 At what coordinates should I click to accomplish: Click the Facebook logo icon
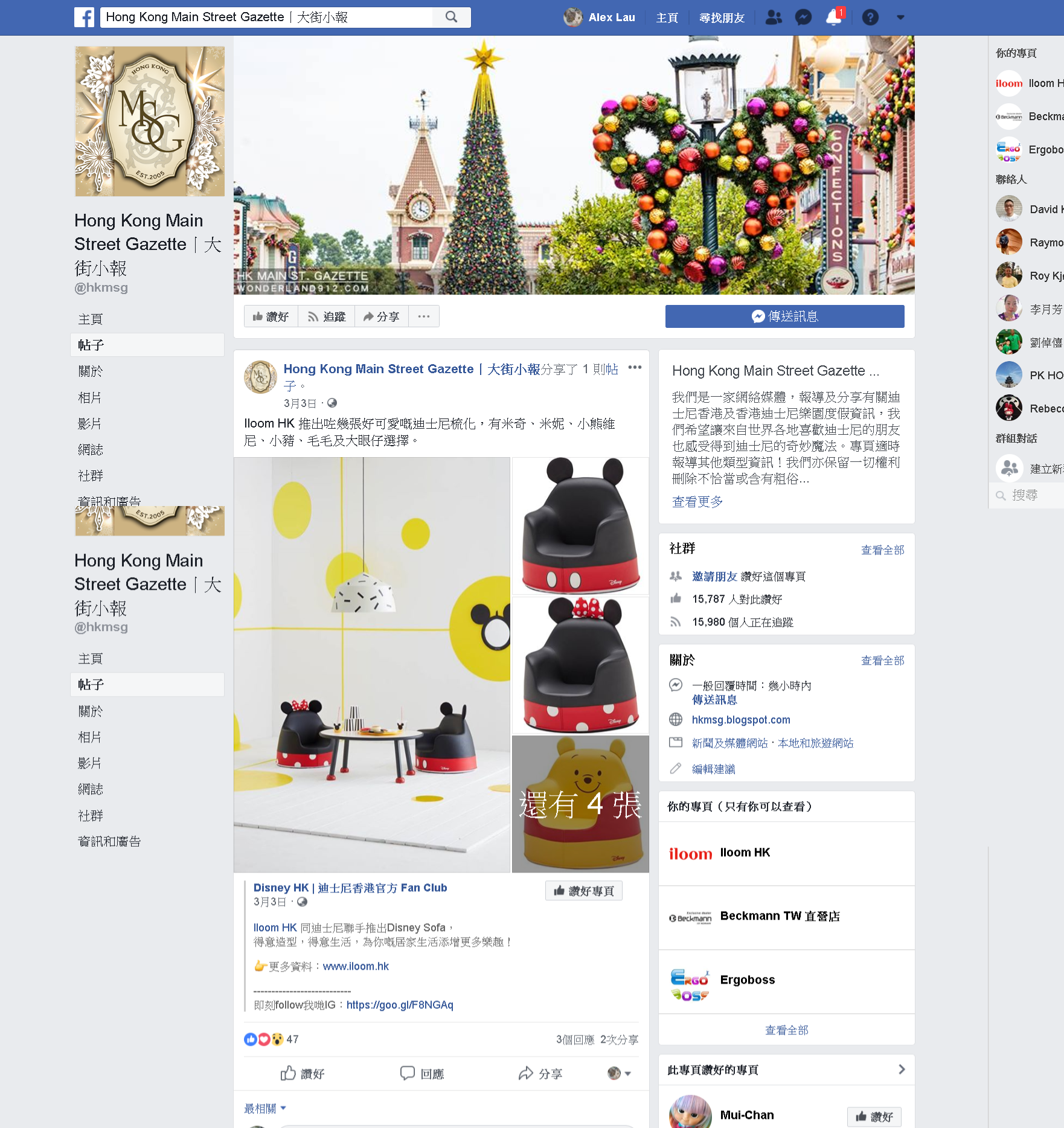[85, 18]
